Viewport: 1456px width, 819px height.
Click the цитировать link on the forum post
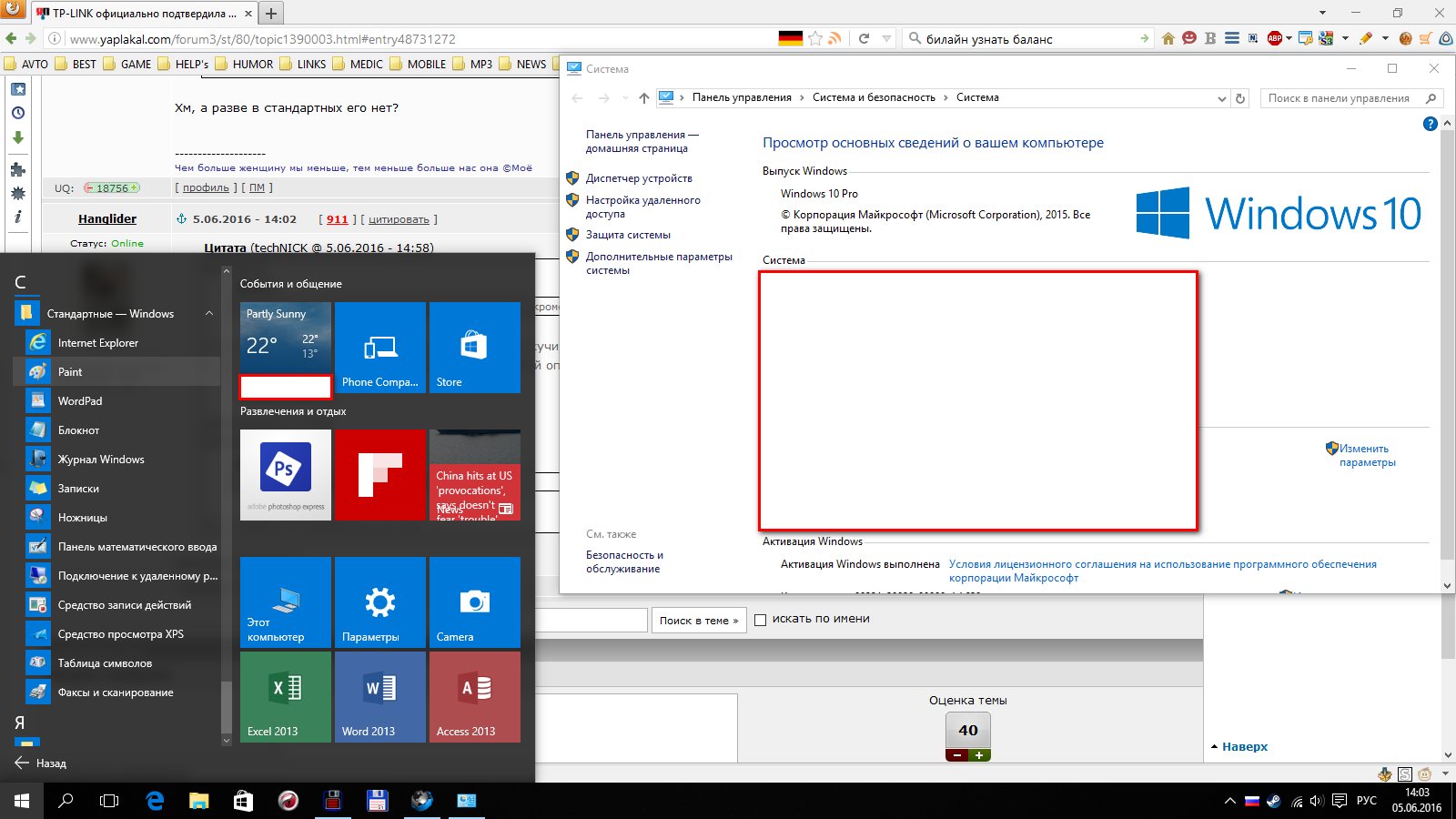[399, 219]
